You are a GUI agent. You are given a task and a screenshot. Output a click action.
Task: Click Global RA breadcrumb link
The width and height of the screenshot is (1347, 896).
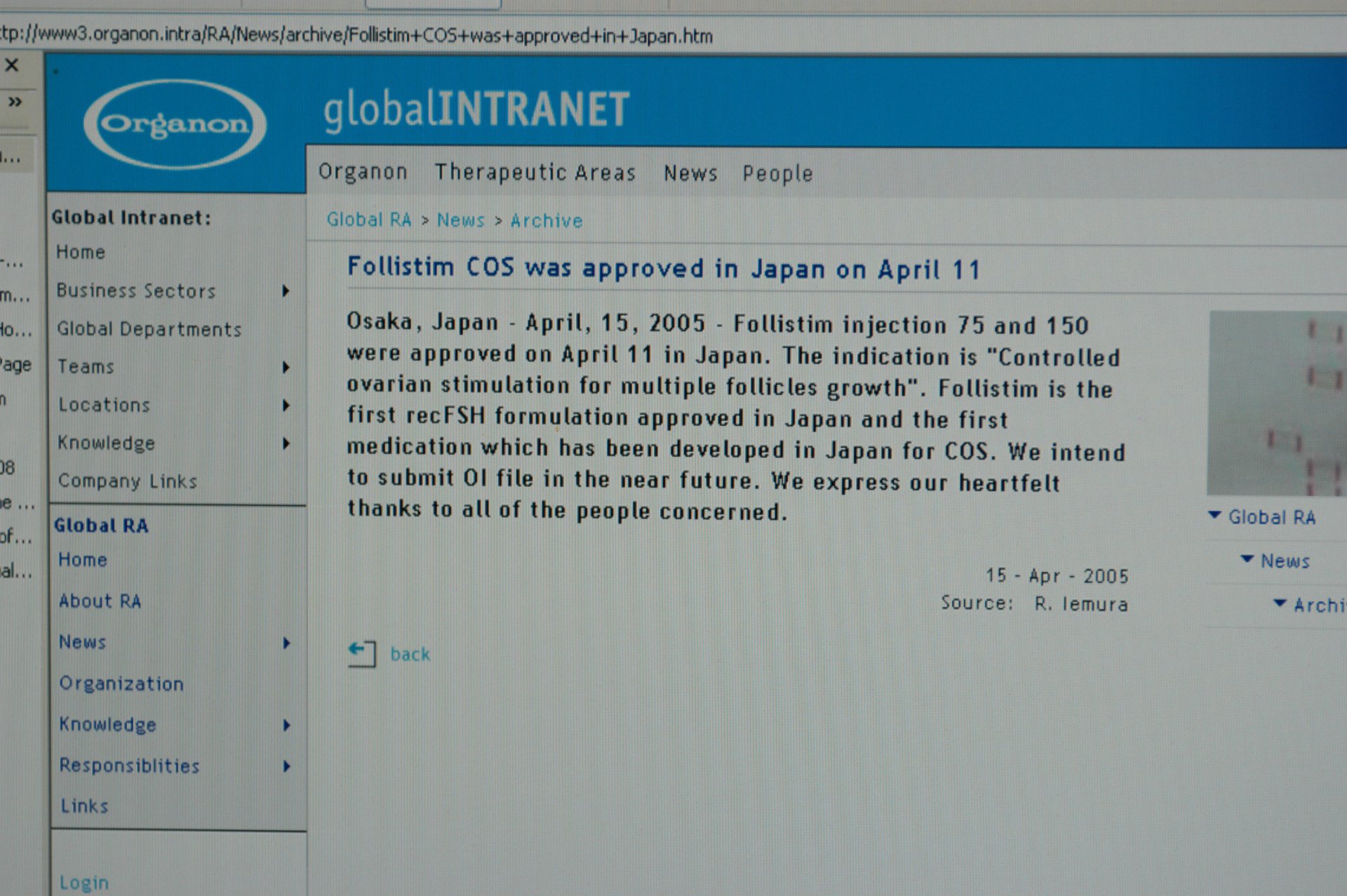[x=369, y=220]
